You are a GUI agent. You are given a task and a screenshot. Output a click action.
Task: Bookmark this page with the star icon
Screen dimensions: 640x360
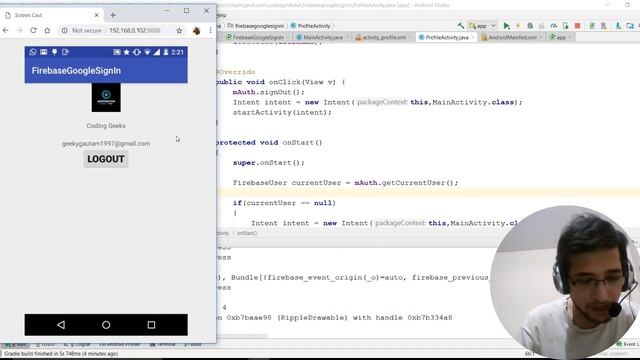pyautogui.click(x=179, y=31)
